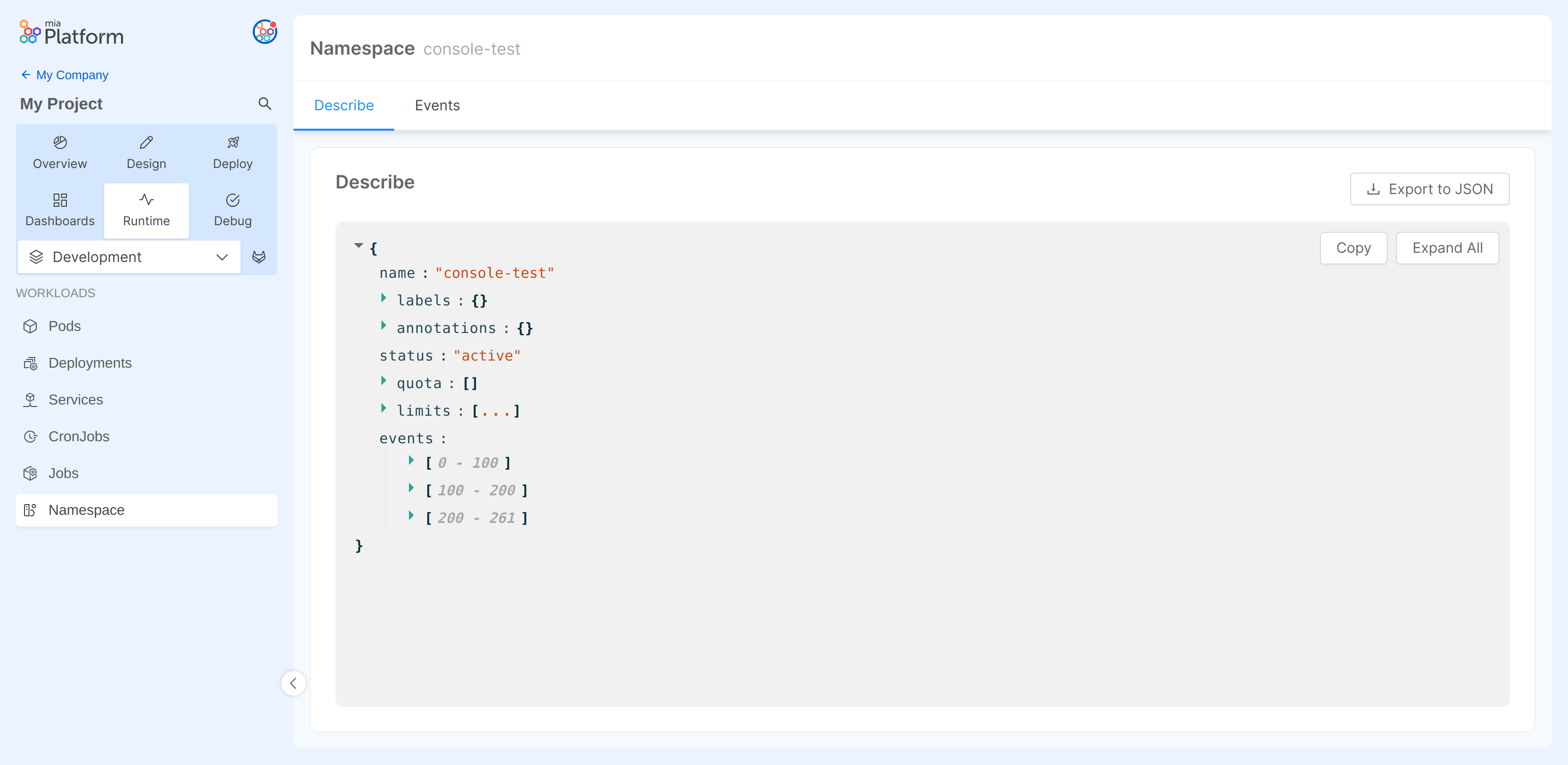Image resolution: width=1568 pixels, height=765 pixels.
Task: Open the Development environment dropdown
Action: pos(129,257)
